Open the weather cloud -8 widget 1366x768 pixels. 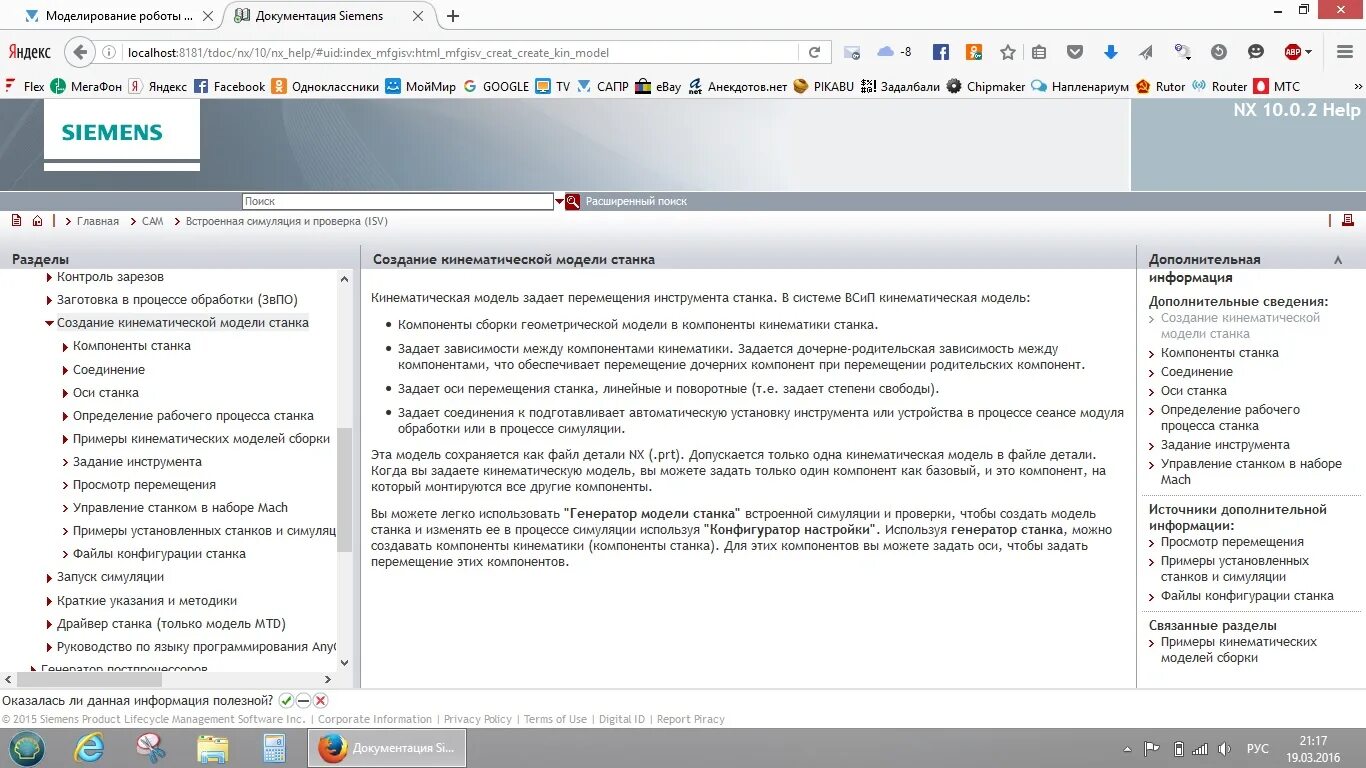894,52
